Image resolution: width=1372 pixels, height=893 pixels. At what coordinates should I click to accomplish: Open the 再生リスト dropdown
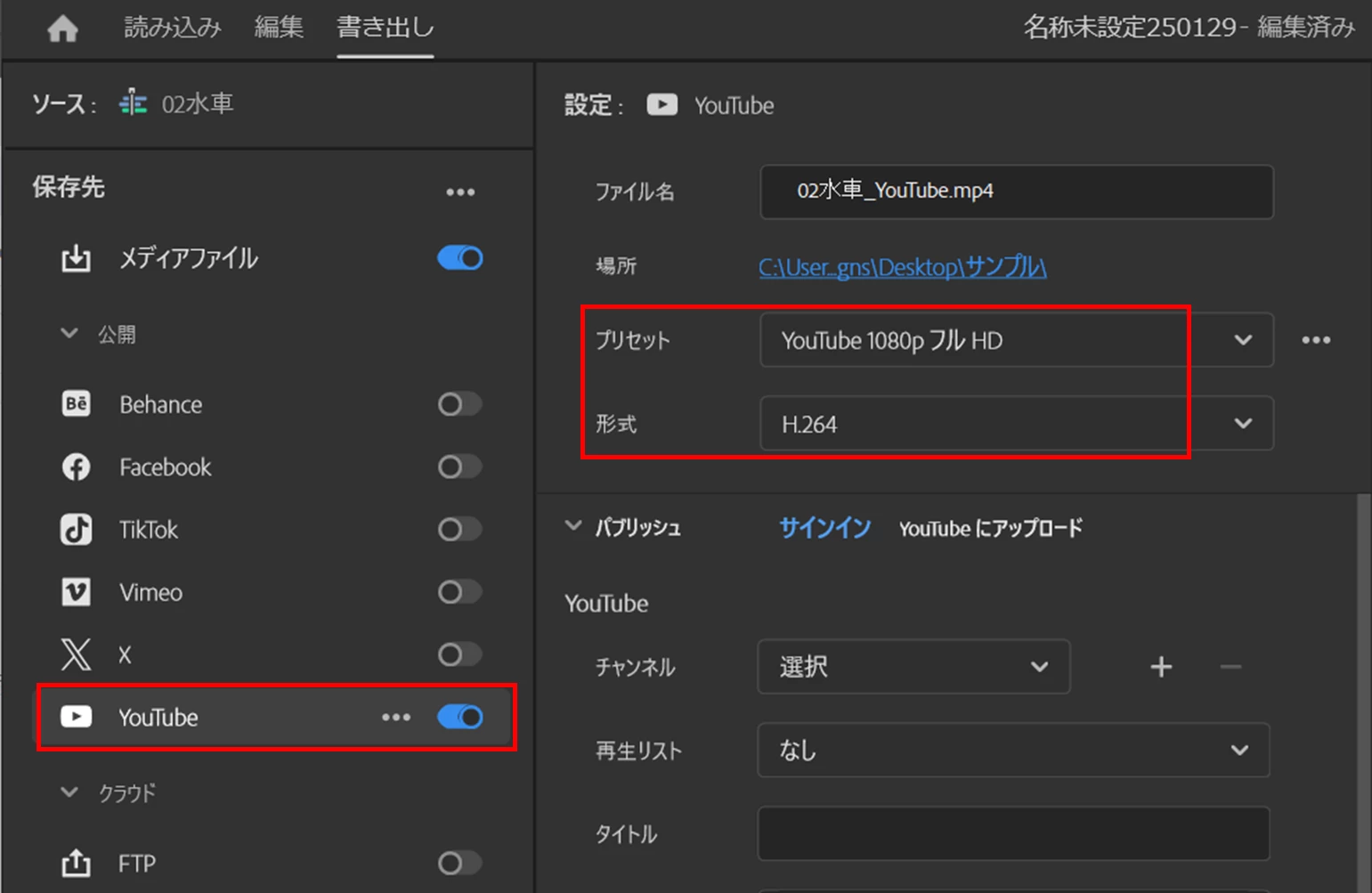click(x=1013, y=751)
